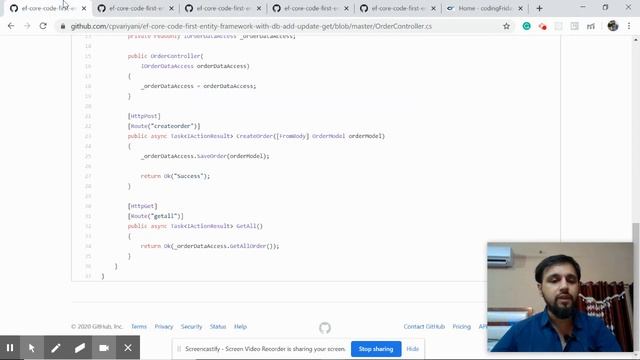This screenshot has width=640, height=360.
Task: Reload the GitHub page
Action: point(43,26)
